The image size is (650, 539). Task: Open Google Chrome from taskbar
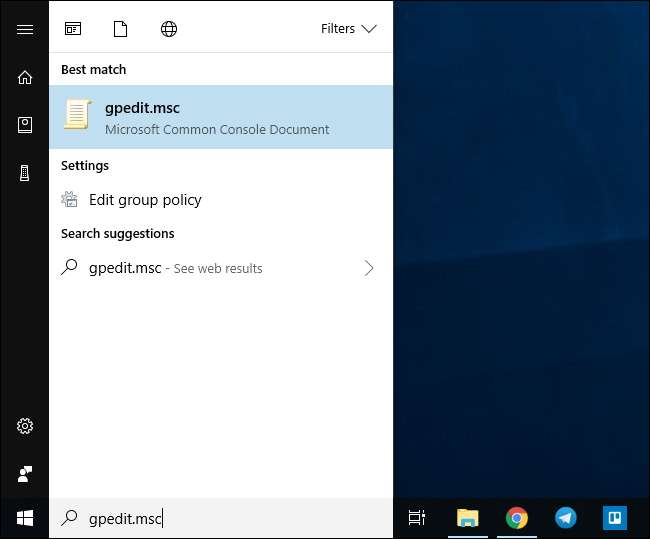[x=516, y=518]
